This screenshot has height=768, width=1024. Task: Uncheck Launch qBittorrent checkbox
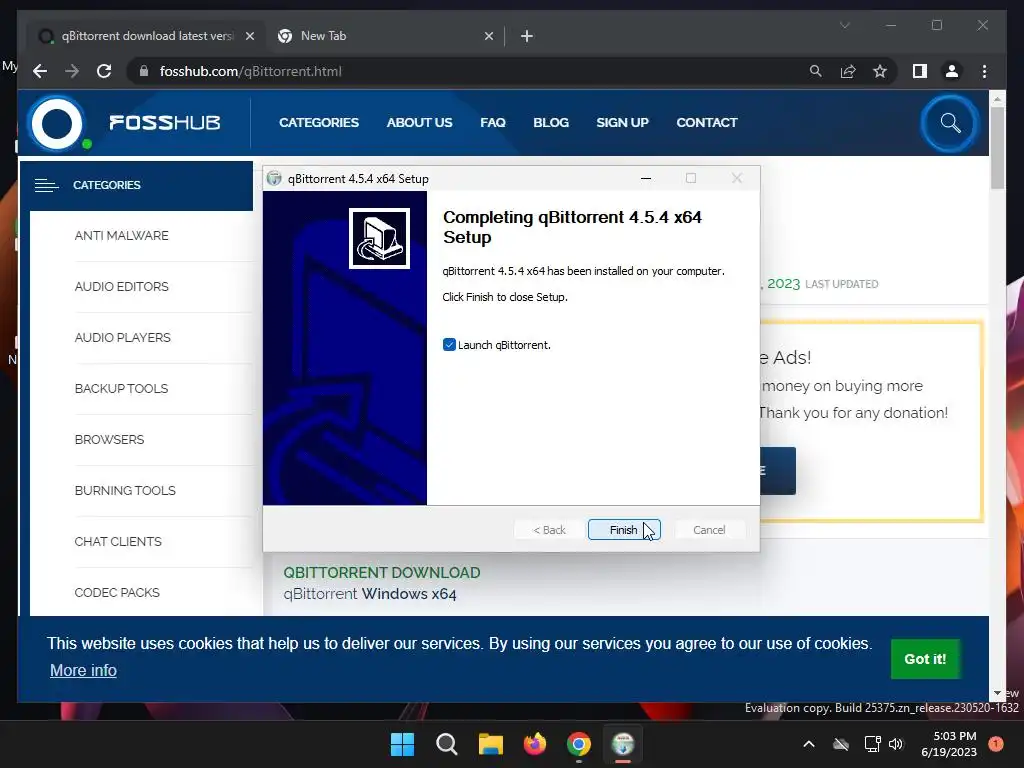coord(449,345)
